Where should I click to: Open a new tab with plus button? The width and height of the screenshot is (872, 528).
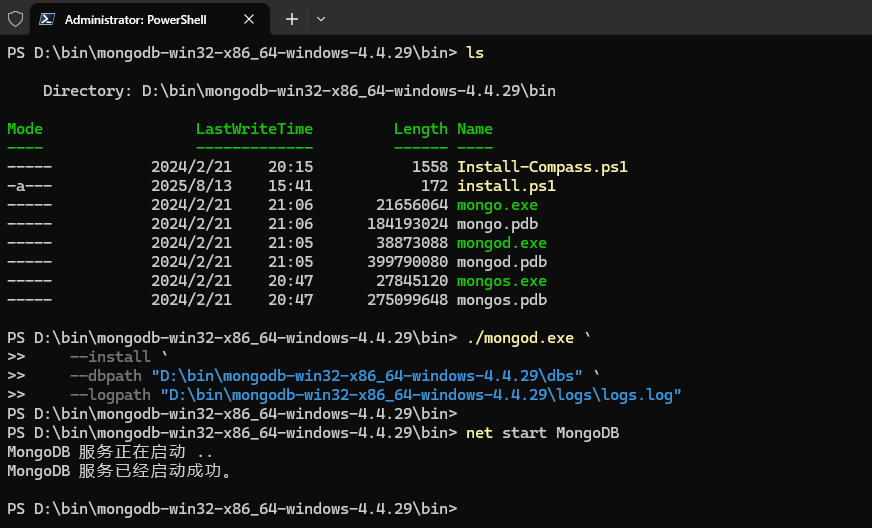click(292, 19)
